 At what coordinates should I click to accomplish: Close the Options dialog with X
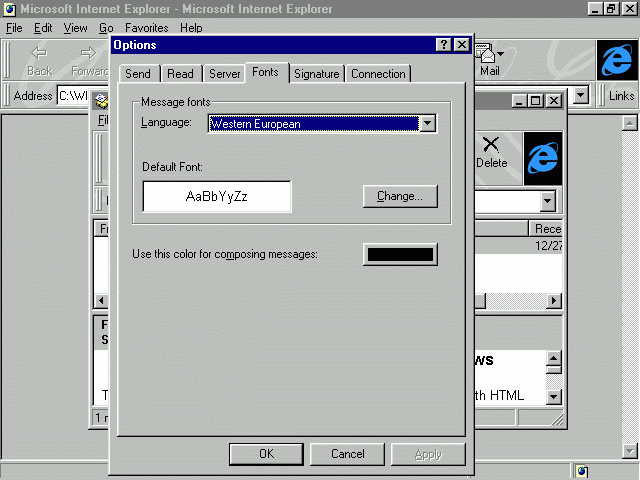(462, 44)
